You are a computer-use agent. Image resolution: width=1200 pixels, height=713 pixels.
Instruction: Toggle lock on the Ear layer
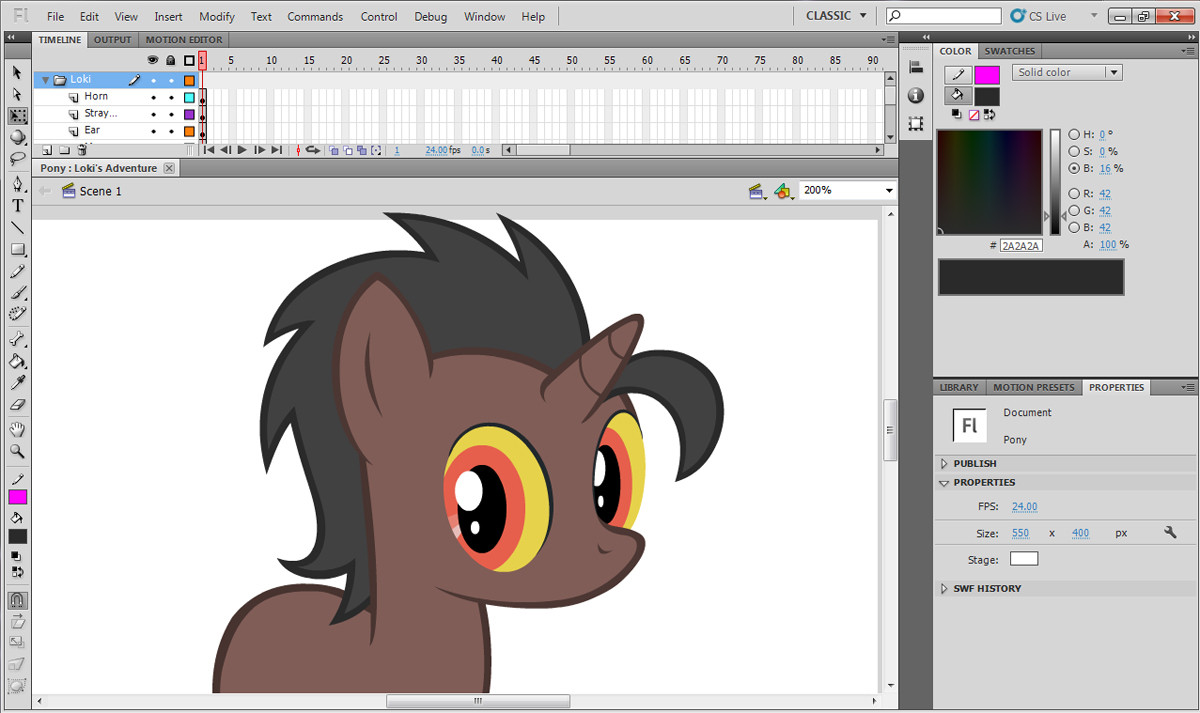[171, 131]
